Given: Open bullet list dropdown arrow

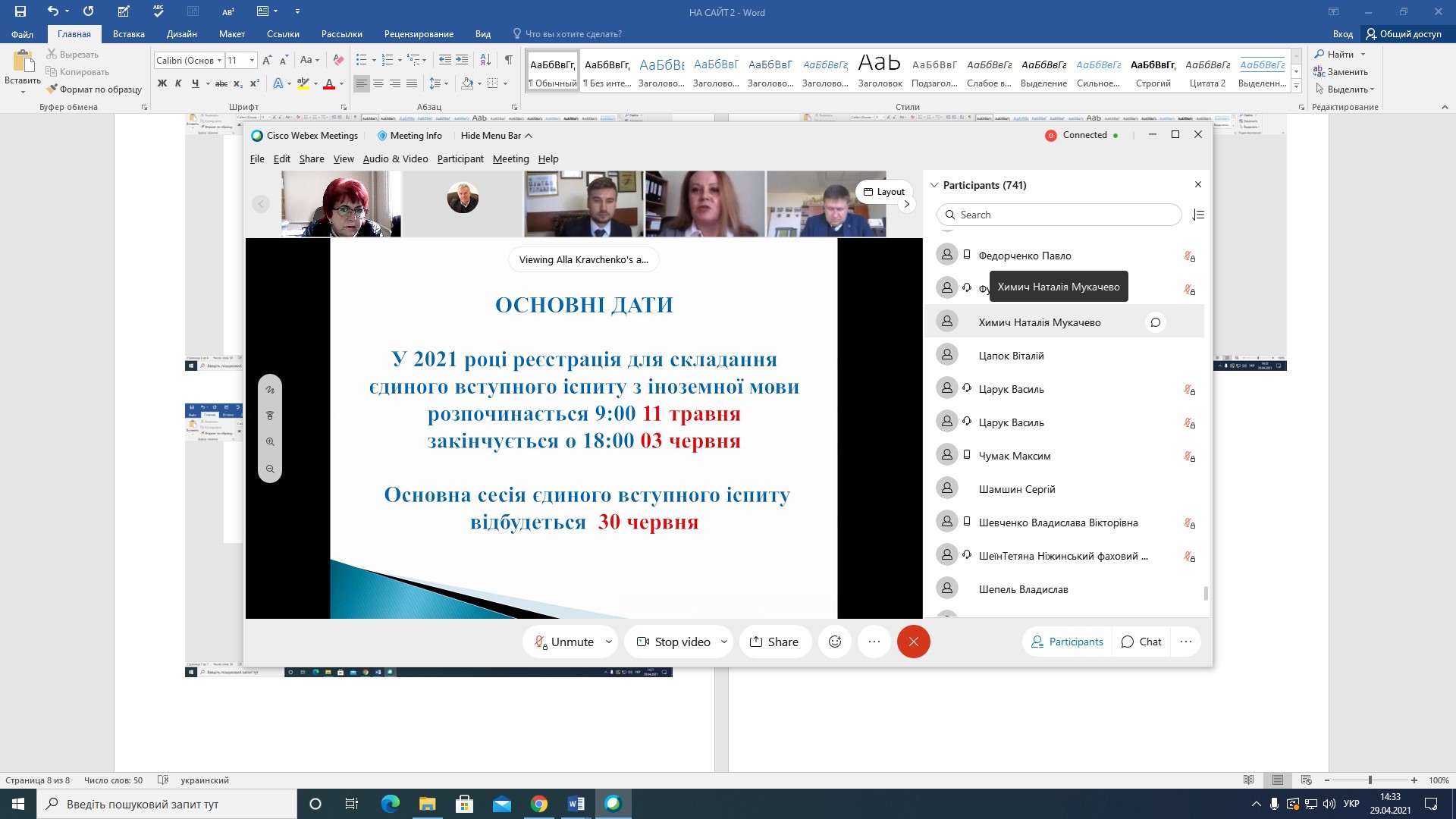Looking at the screenshot, I should (374, 60).
